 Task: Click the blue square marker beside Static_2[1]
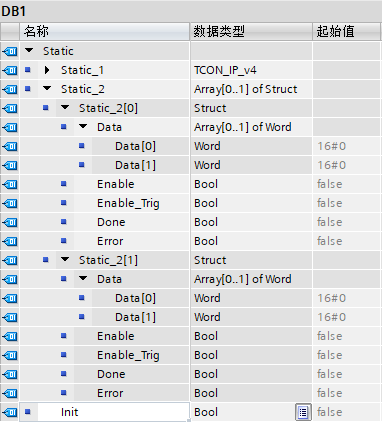tap(46, 260)
